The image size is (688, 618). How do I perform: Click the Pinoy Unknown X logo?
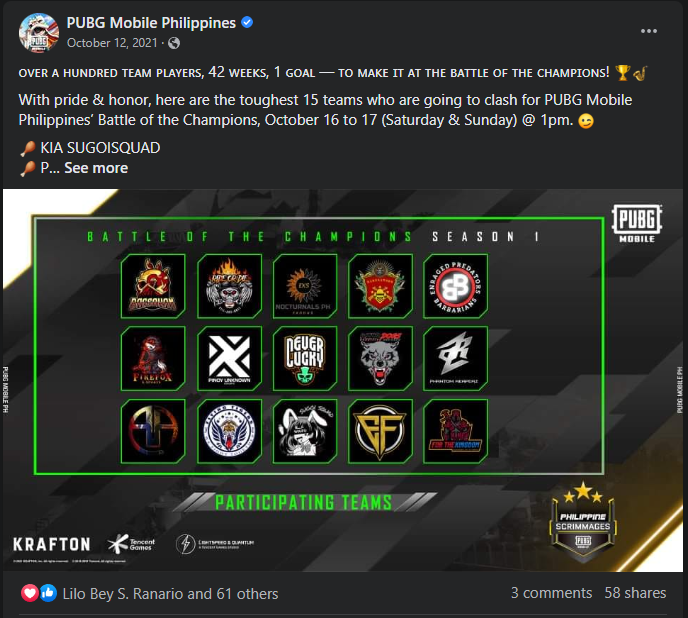point(229,359)
